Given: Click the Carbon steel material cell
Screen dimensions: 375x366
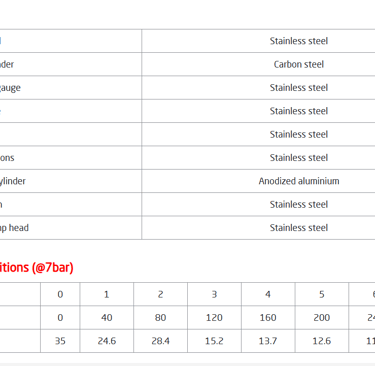Looking at the screenshot, I should click(x=299, y=64).
